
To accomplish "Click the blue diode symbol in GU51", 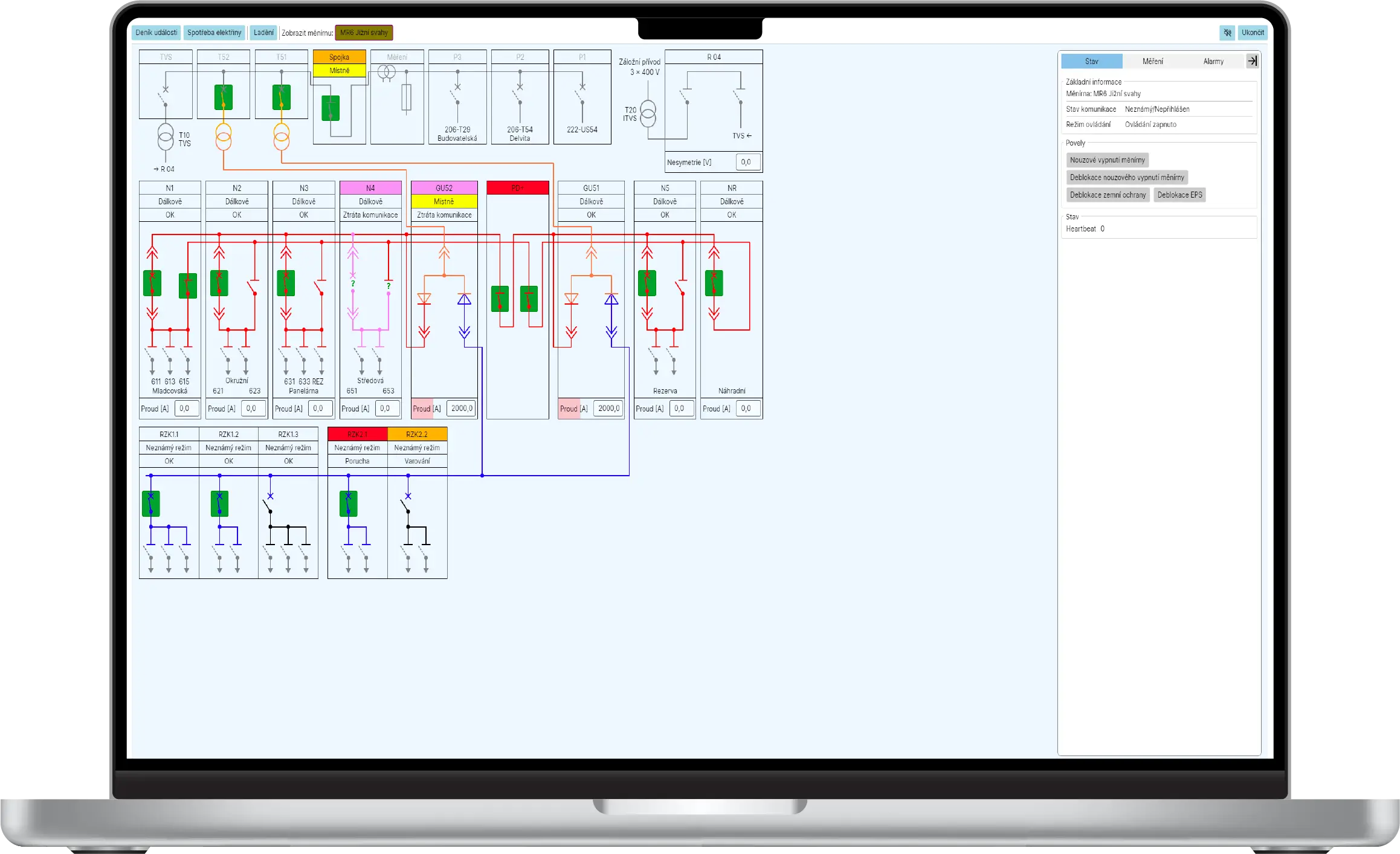I will pyautogui.click(x=611, y=299).
